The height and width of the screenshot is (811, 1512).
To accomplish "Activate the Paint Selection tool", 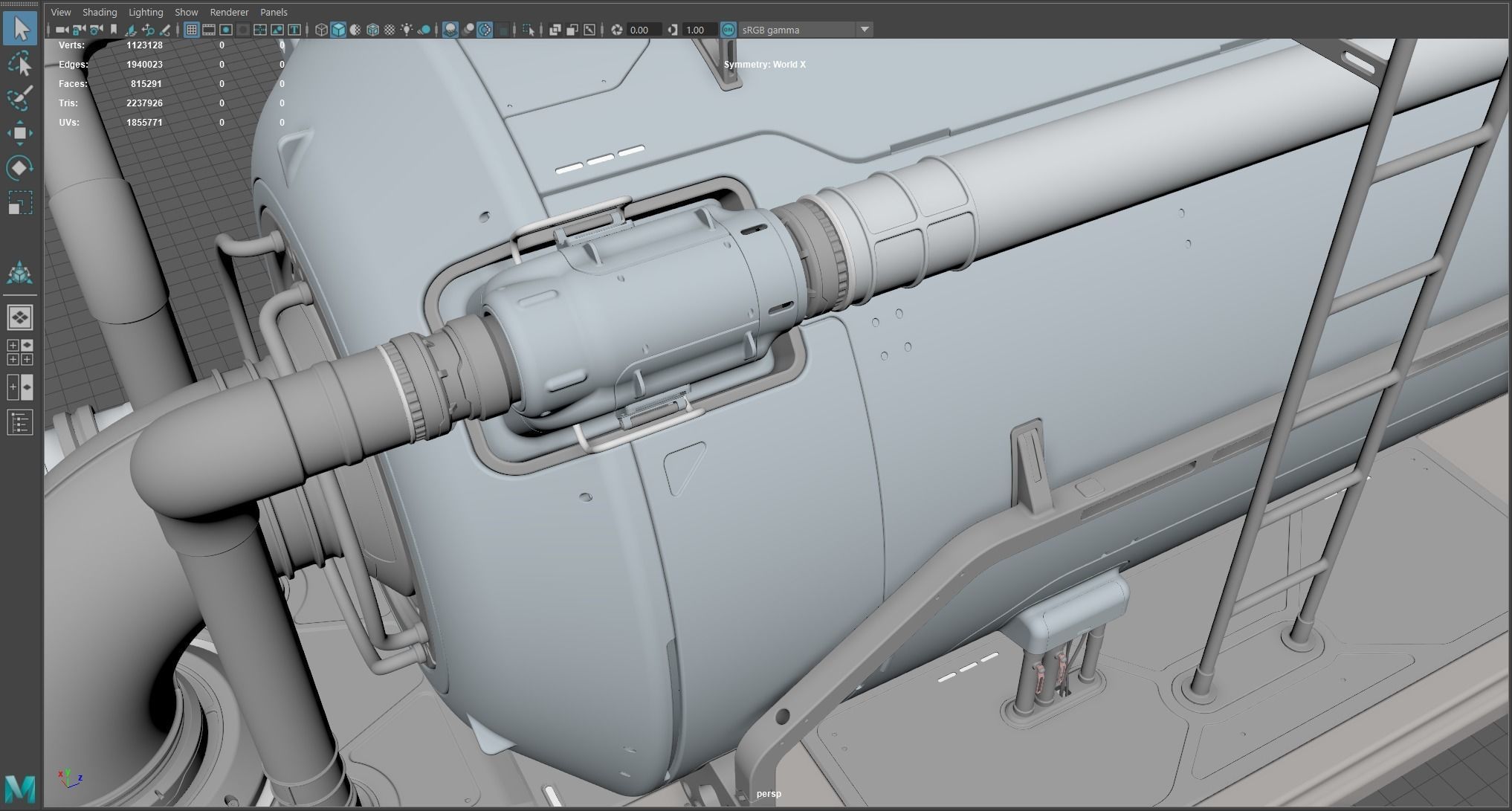I will click(x=20, y=98).
